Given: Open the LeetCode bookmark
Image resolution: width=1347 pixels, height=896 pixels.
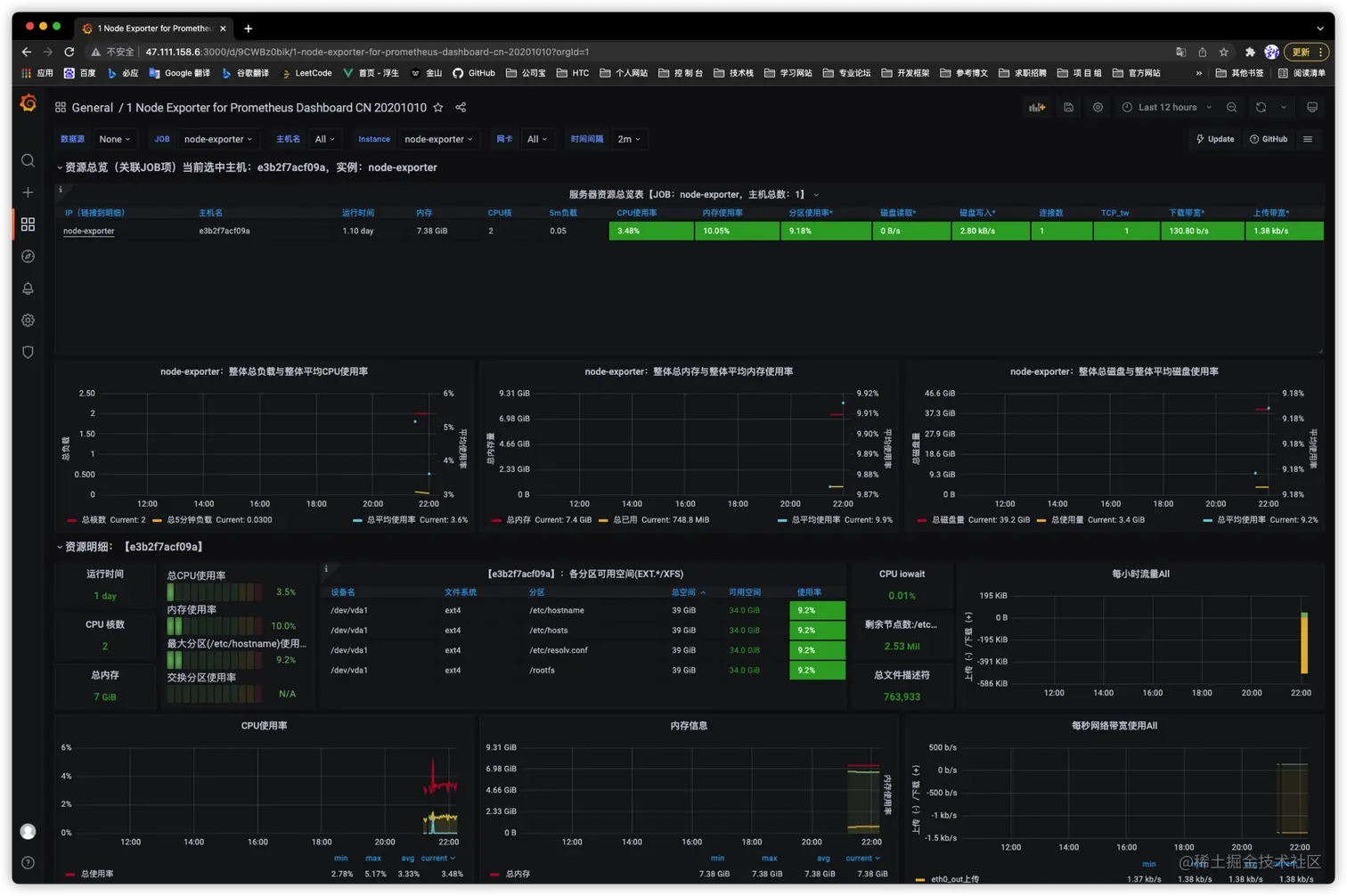Looking at the screenshot, I should point(306,73).
